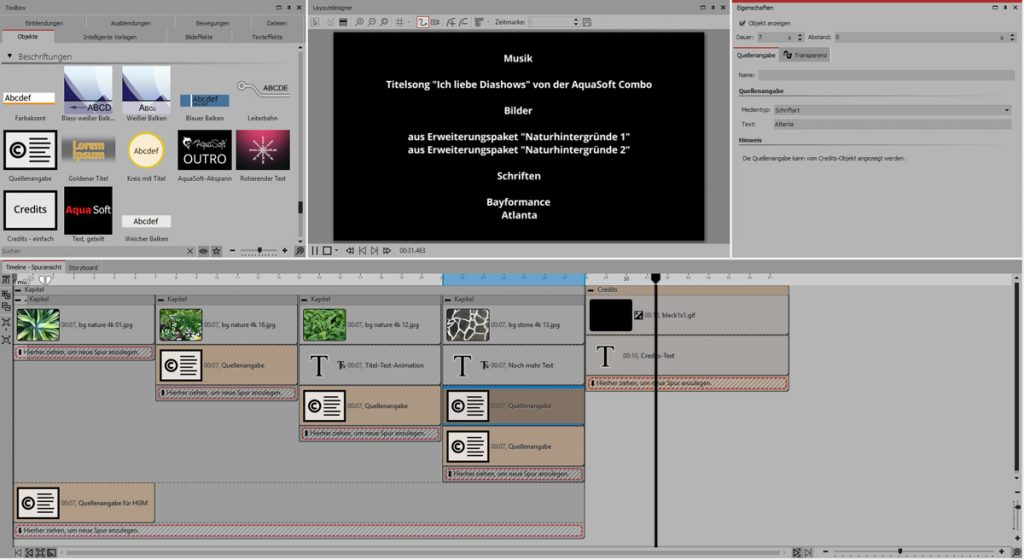Image resolution: width=1024 pixels, height=560 pixels.
Task: Collapse the Beschriftungen section
Action: pos(10,56)
